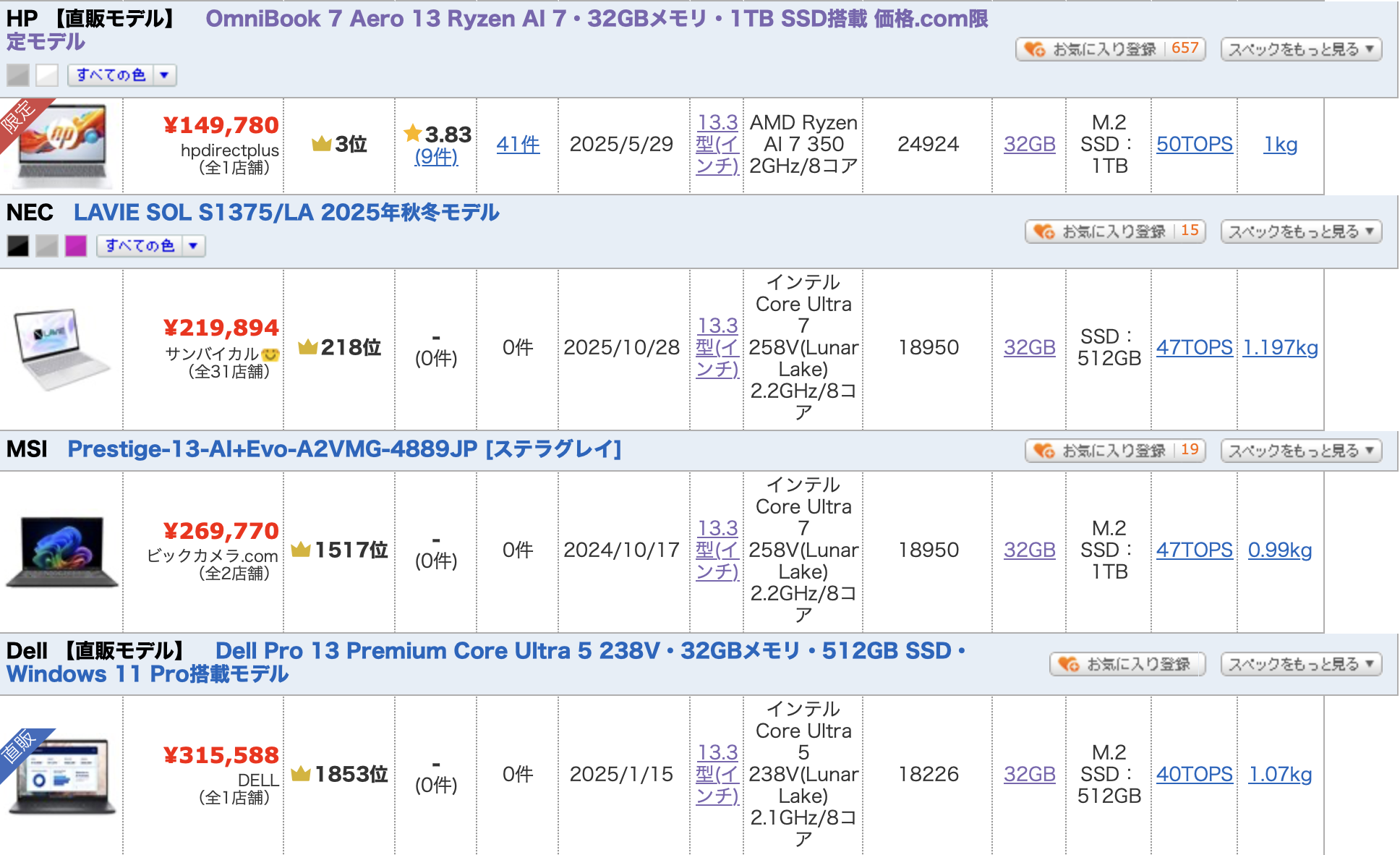Click the 50TOPS spec link
Screen dimensions: 1400x855
pos(1194,145)
